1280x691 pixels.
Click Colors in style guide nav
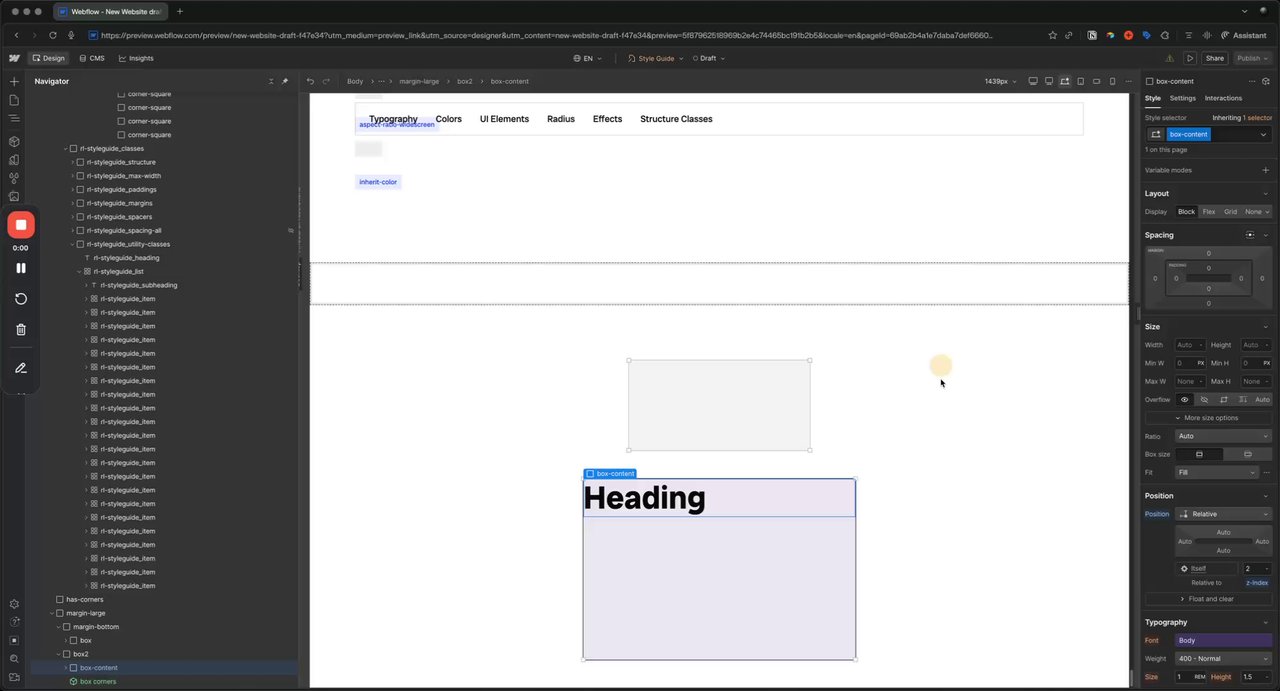point(449,119)
